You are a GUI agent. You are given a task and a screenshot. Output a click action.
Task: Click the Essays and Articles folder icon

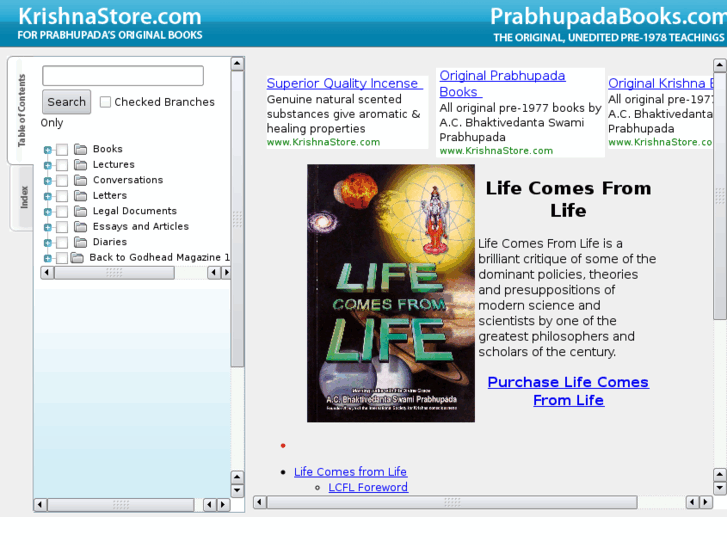pyautogui.click(x=81, y=226)
